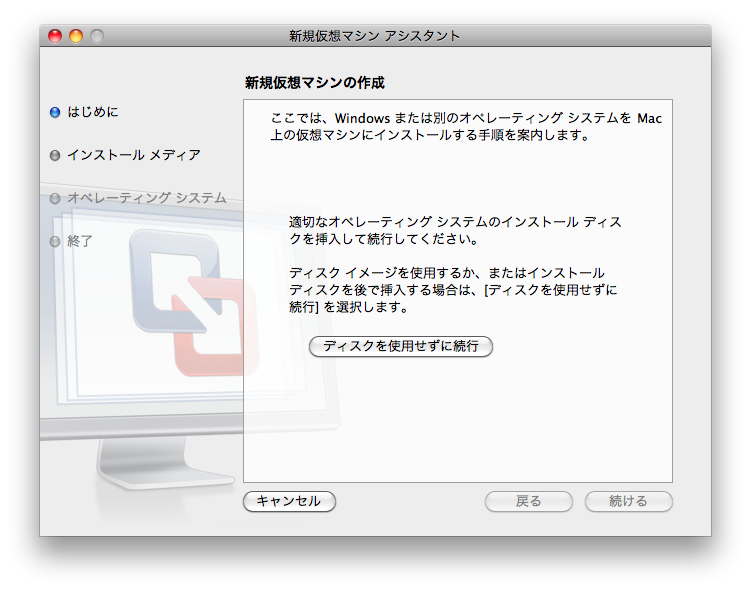Close the window with red button
The height and width of the screenshot is (591, 751).
tap(55, 36)
